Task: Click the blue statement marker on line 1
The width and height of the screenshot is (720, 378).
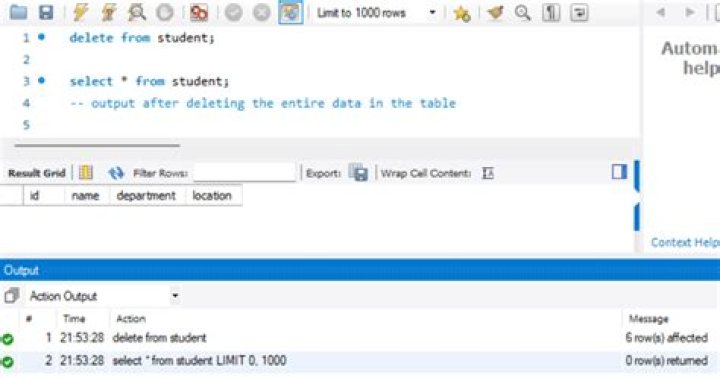Action: (x=41, y=37)
